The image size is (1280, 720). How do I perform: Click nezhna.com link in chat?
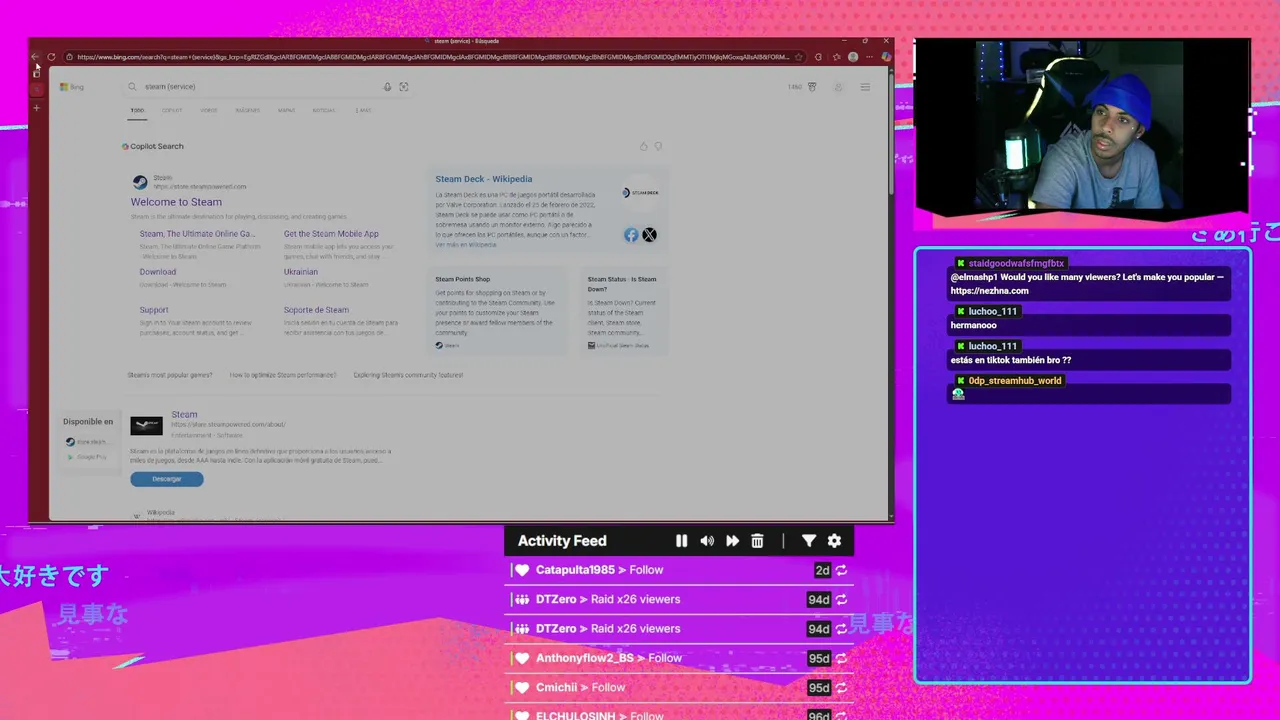coord(989,291)
